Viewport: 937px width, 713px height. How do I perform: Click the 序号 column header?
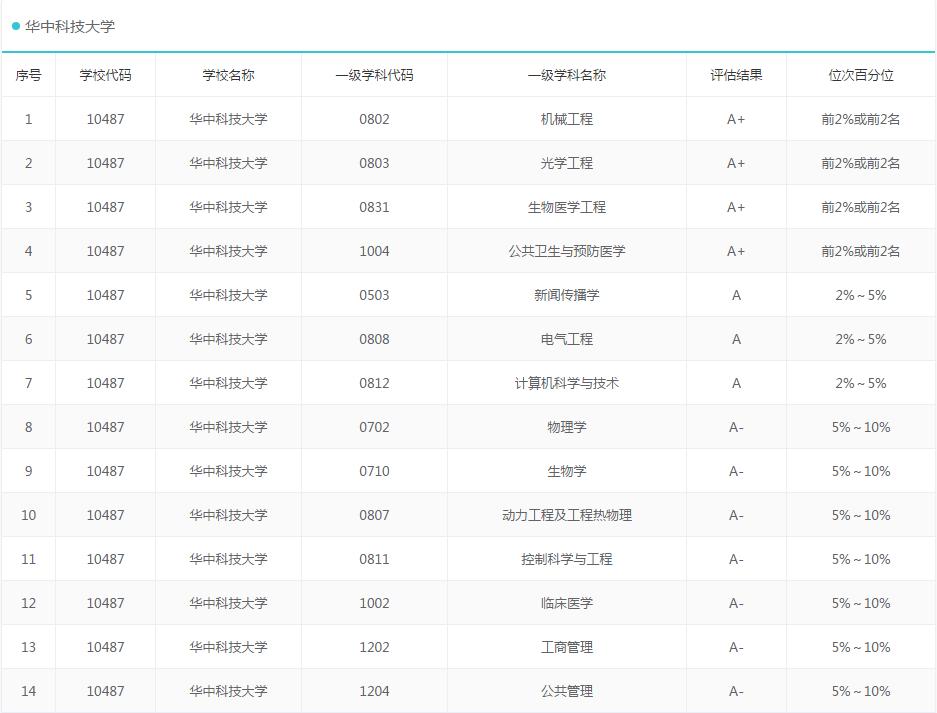(28, 74)
